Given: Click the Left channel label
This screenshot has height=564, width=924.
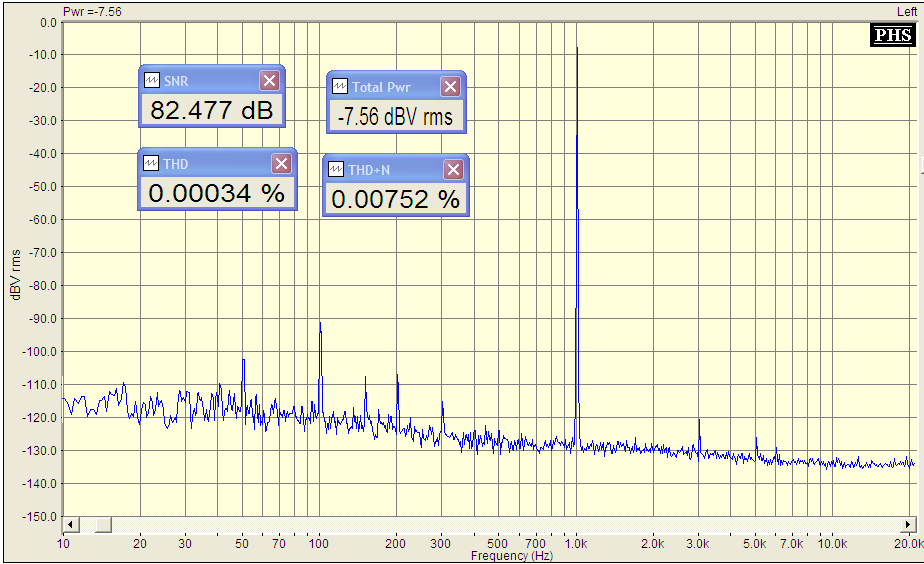Looking at the screenshot, I should click(x=907, y=12).
